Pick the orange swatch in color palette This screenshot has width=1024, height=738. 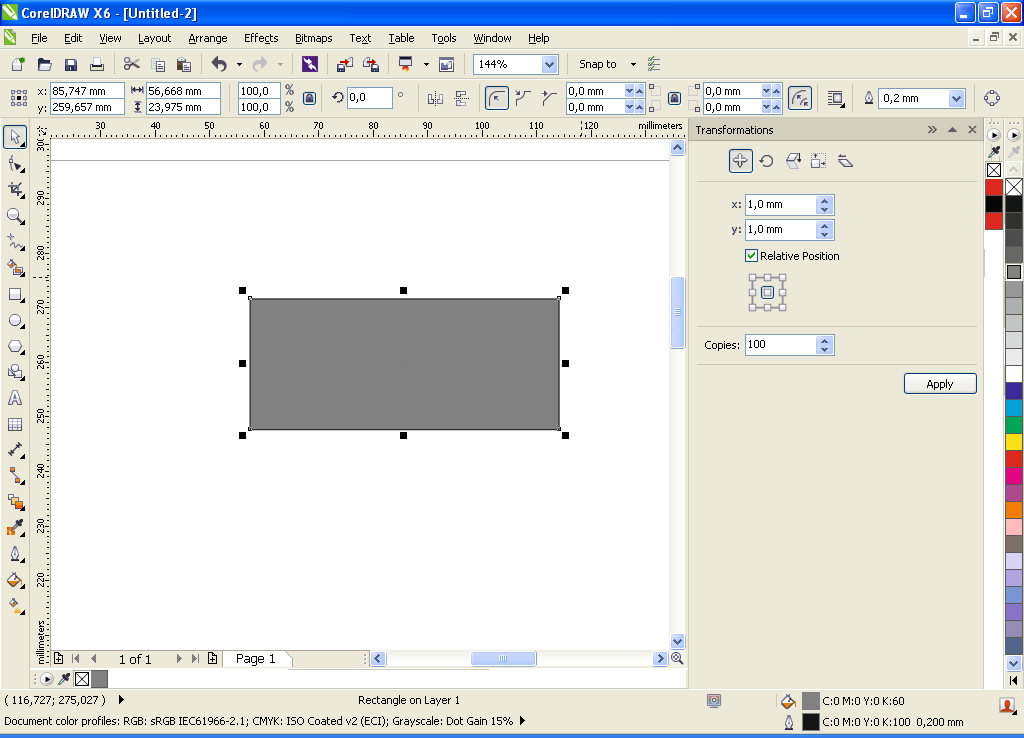point(1014,510)
